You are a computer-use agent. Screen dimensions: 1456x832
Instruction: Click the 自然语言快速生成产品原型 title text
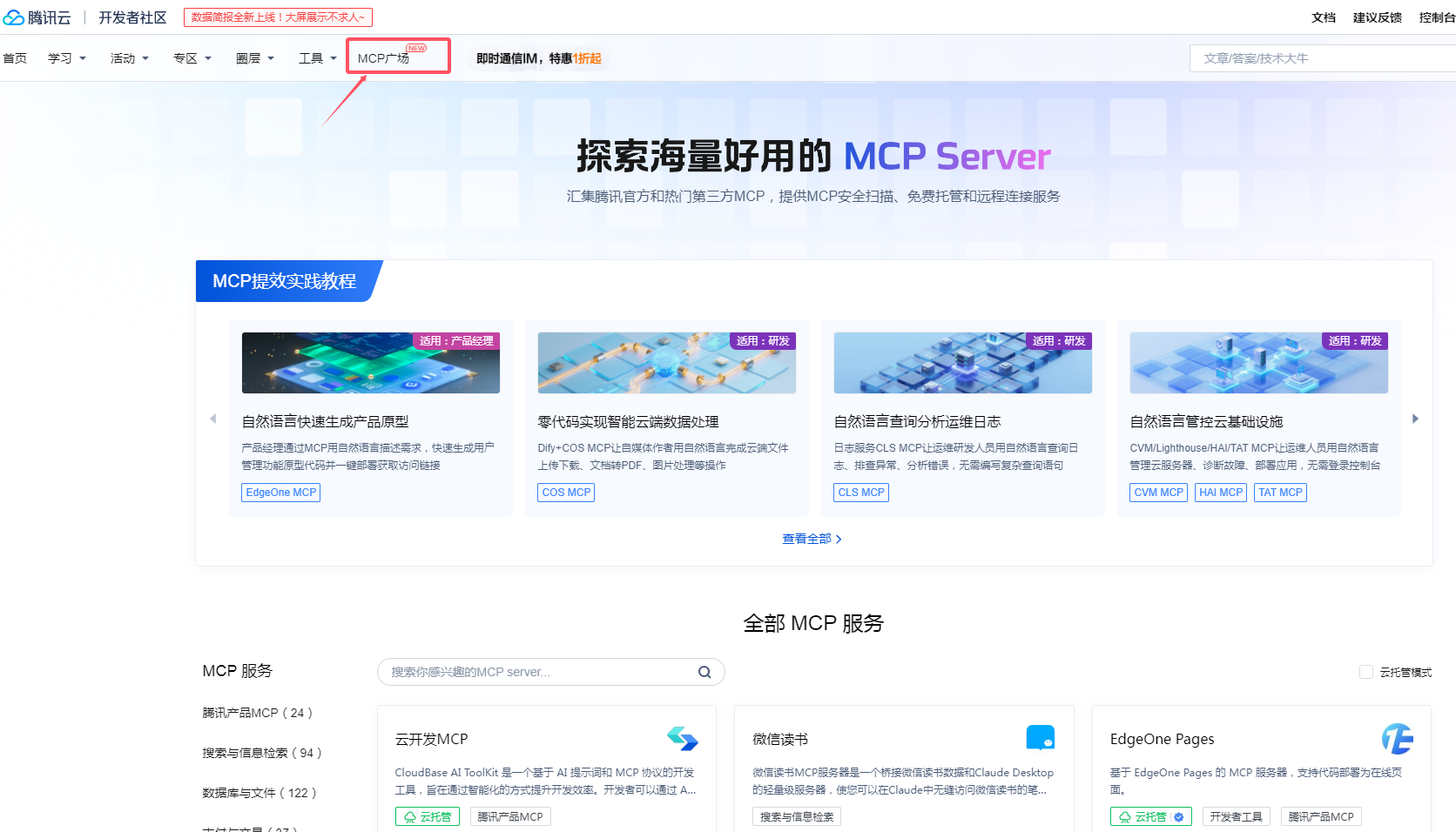pyautogui.click(x=326, y=422)
